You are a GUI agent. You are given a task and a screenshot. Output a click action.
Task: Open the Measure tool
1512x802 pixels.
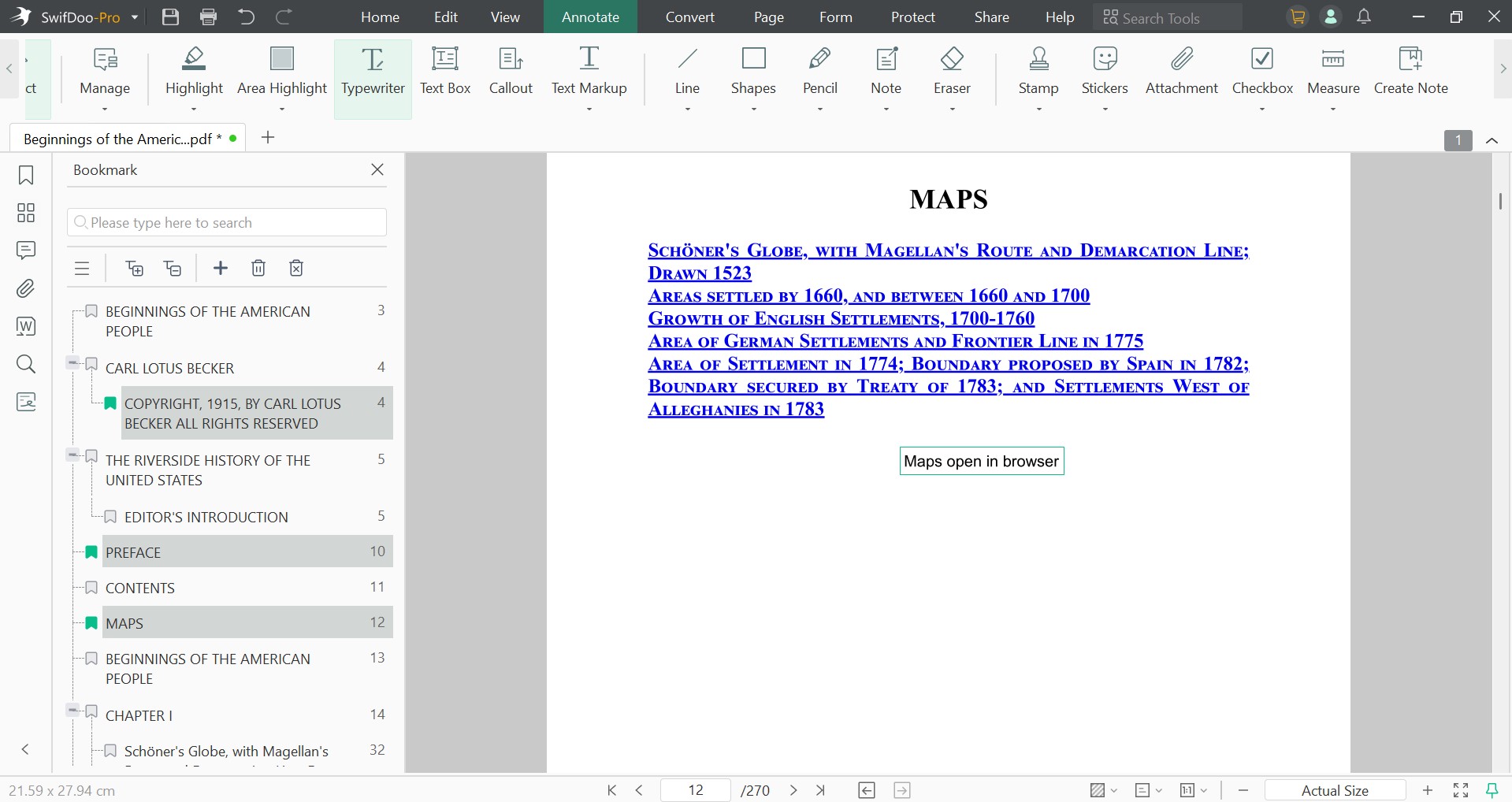coord(1333,72)
